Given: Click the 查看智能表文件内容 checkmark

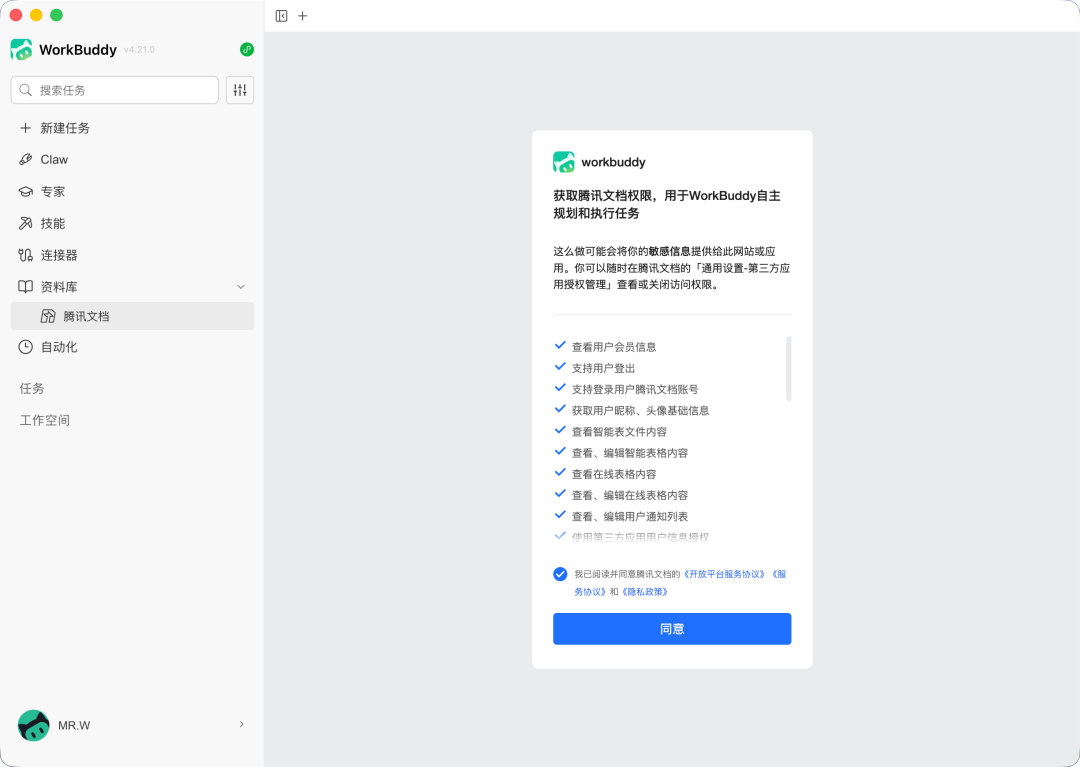Looking at the screenshot, I should 560,430.
